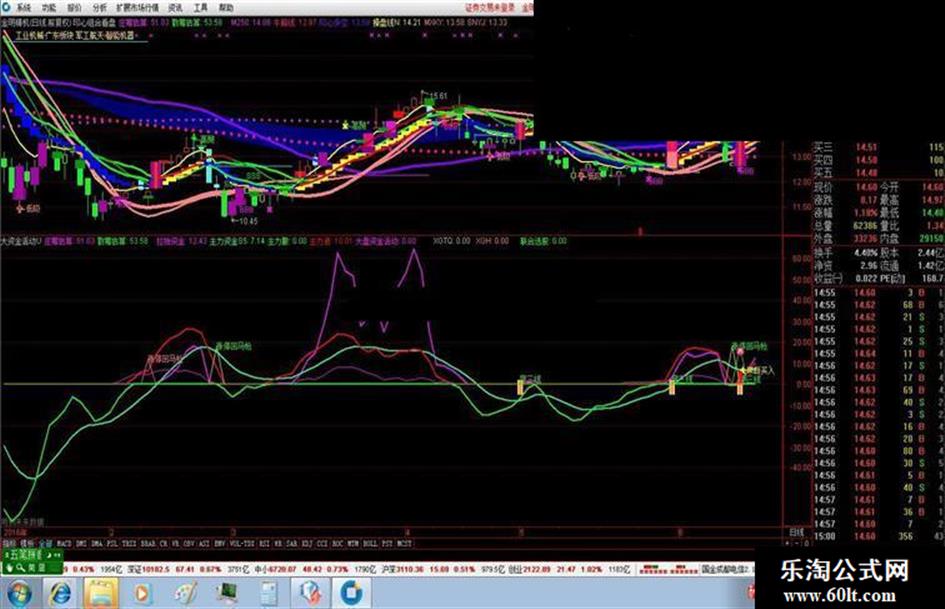Screen dimensions: 945x609
Task: Switch indicator to MCST
Action: coord(405,543)
